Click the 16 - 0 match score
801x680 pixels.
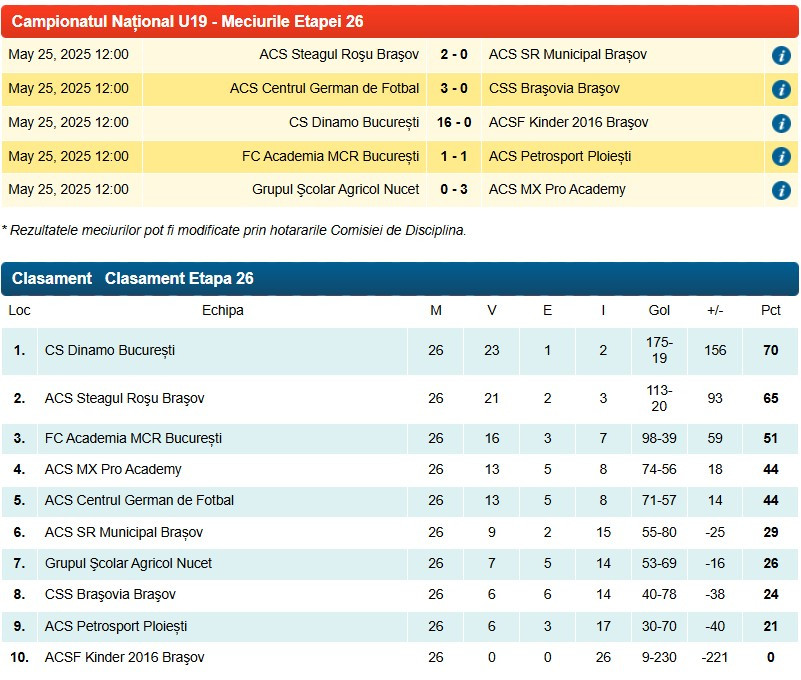point(454,123)
